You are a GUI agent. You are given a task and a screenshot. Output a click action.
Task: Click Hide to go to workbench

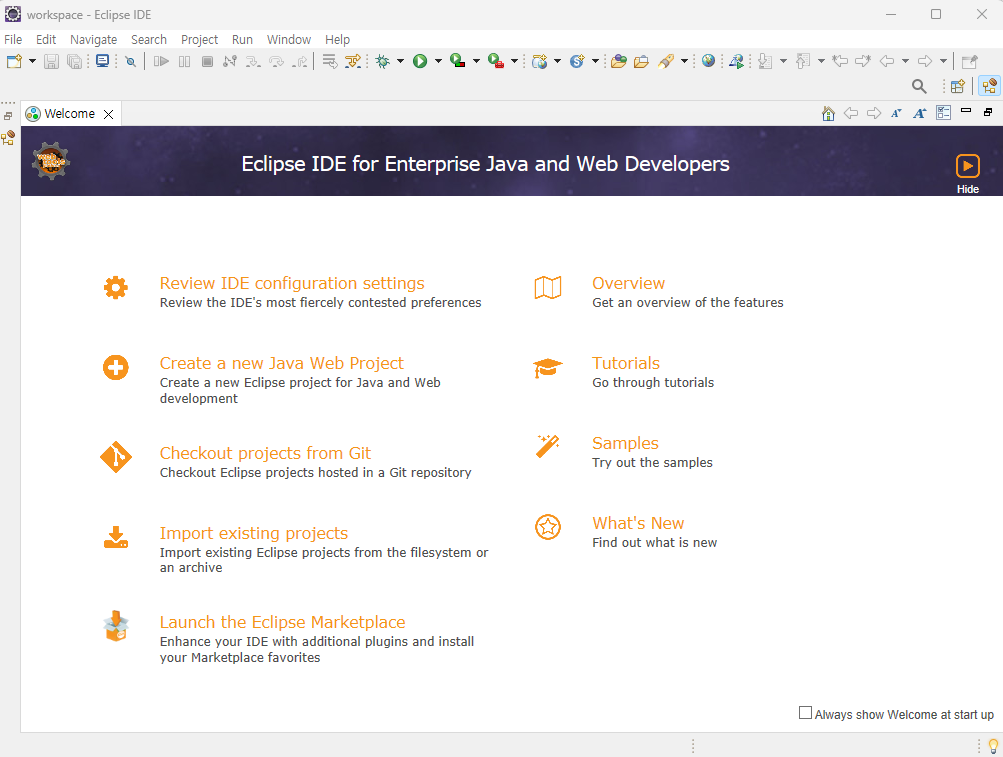click(967, 173)
